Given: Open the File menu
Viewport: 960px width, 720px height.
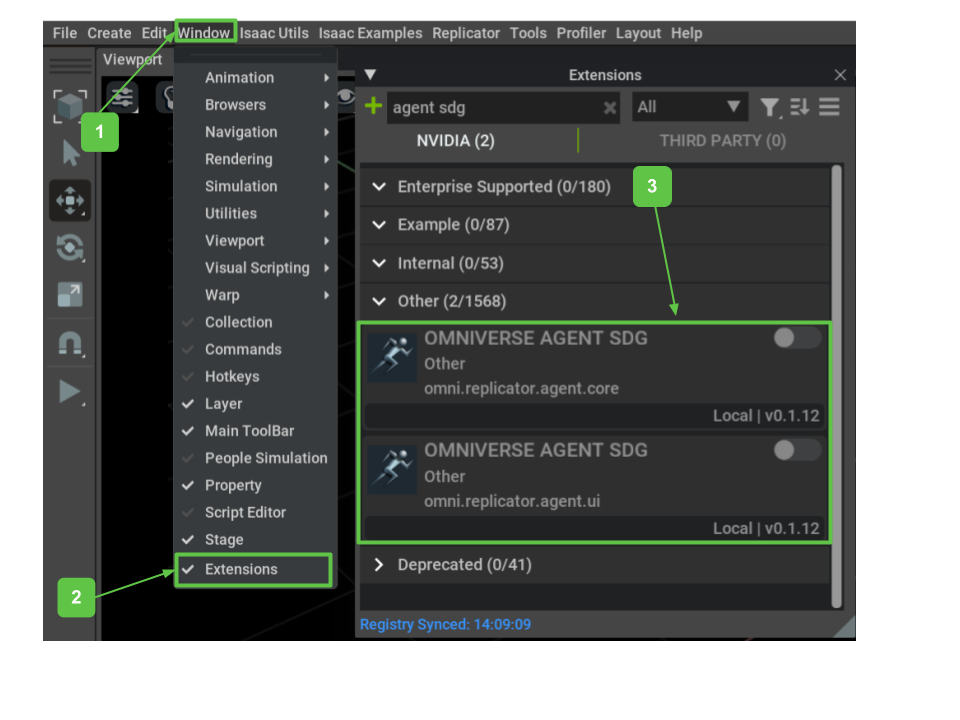Looking at the screenshot, I should (65, 33).
